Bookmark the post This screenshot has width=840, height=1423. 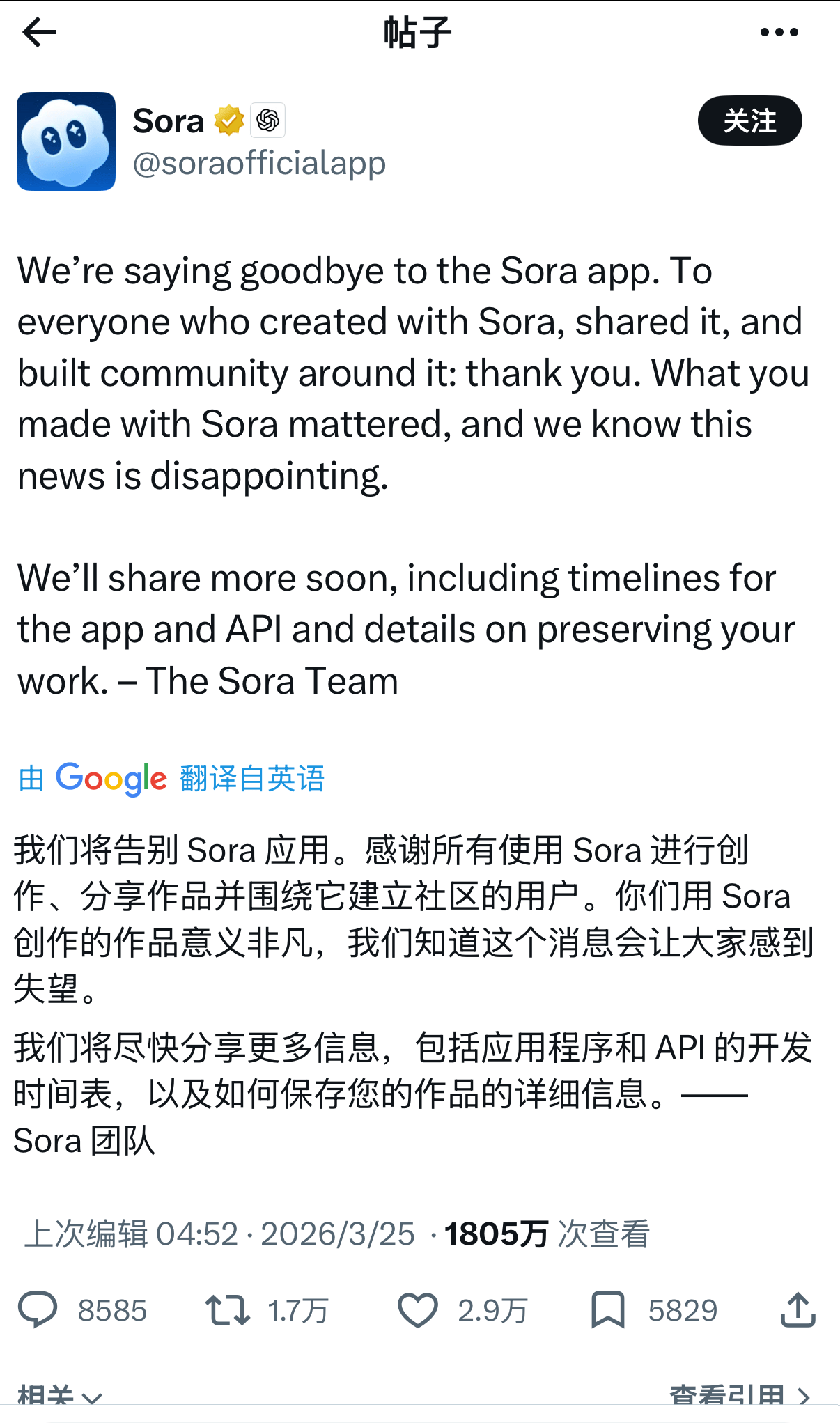tap(607, 1310)
